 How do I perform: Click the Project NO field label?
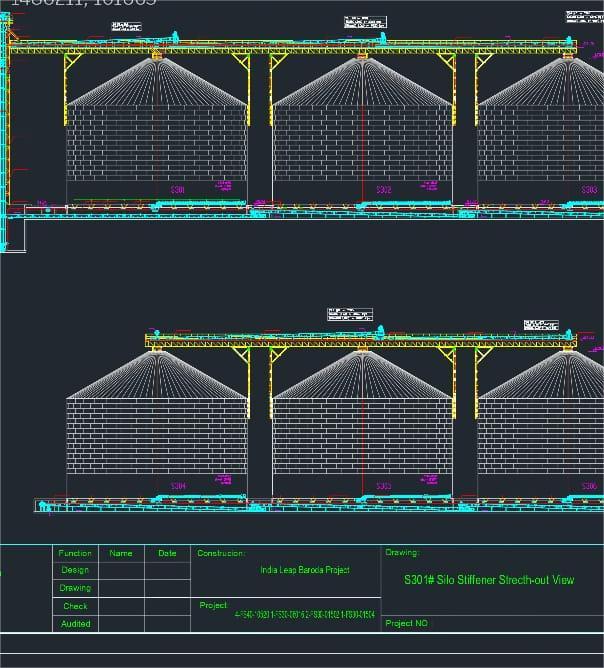(406, 623)
